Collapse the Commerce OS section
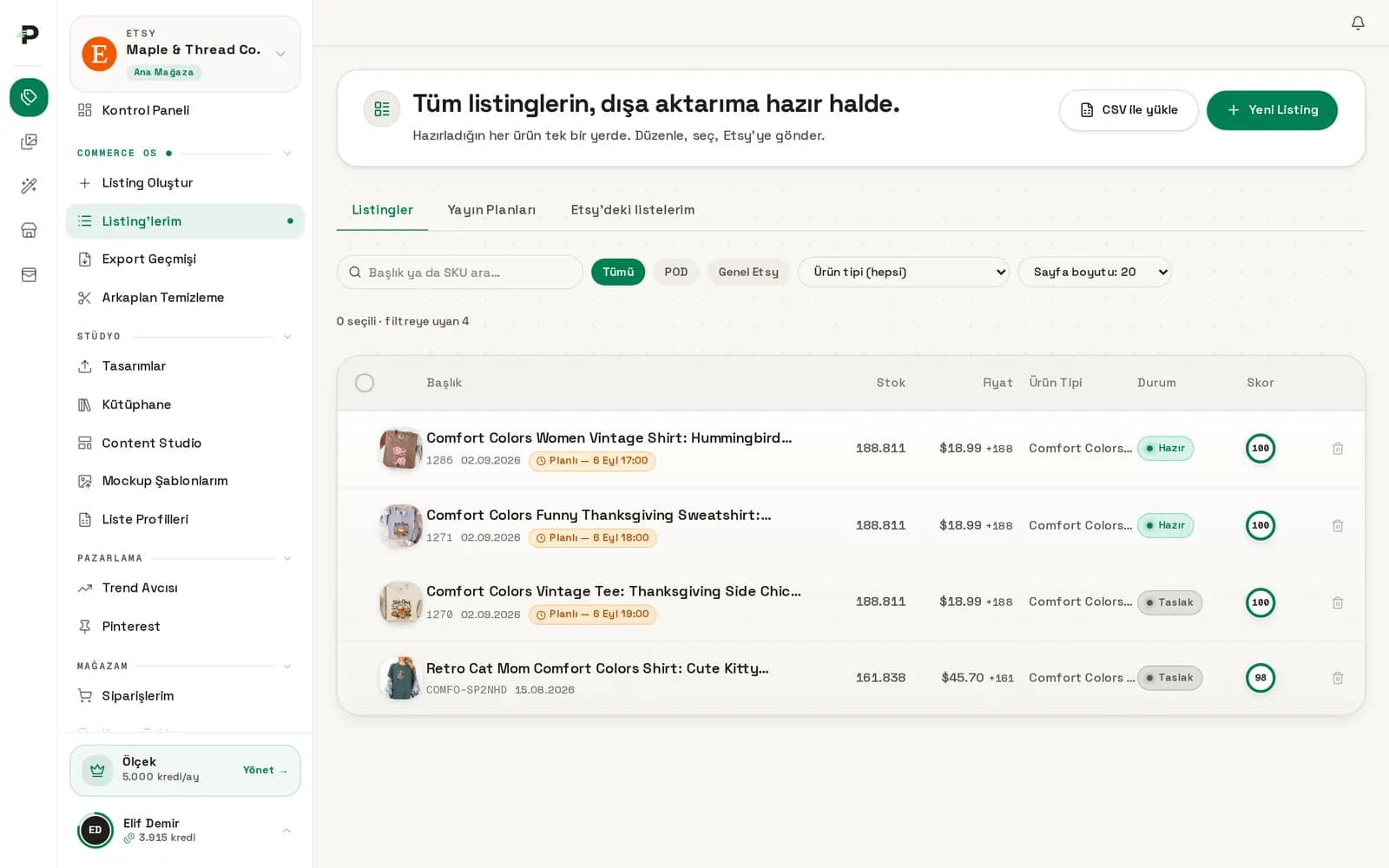This screenshot has width=1389, height=868. click(x=287, y=153)
